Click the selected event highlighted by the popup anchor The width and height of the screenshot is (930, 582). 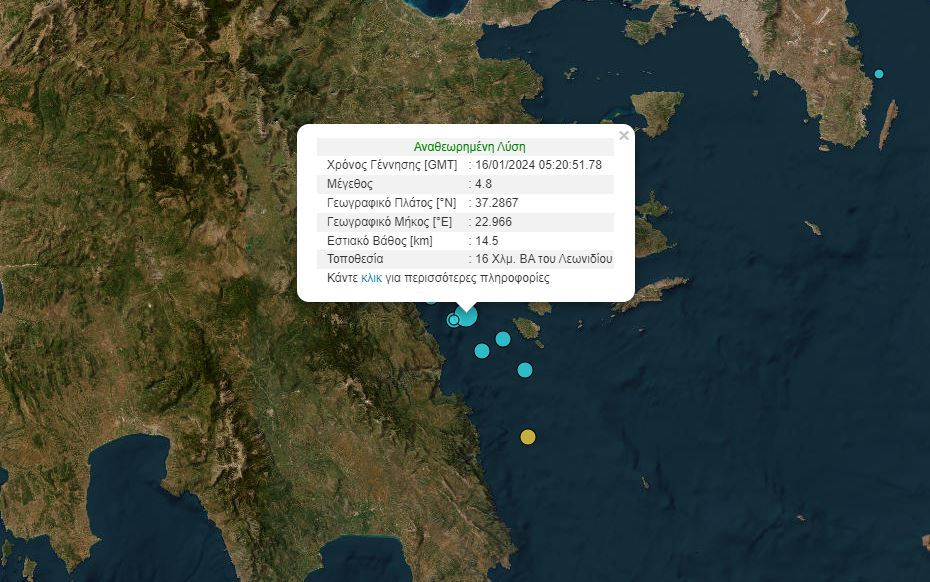466,315
